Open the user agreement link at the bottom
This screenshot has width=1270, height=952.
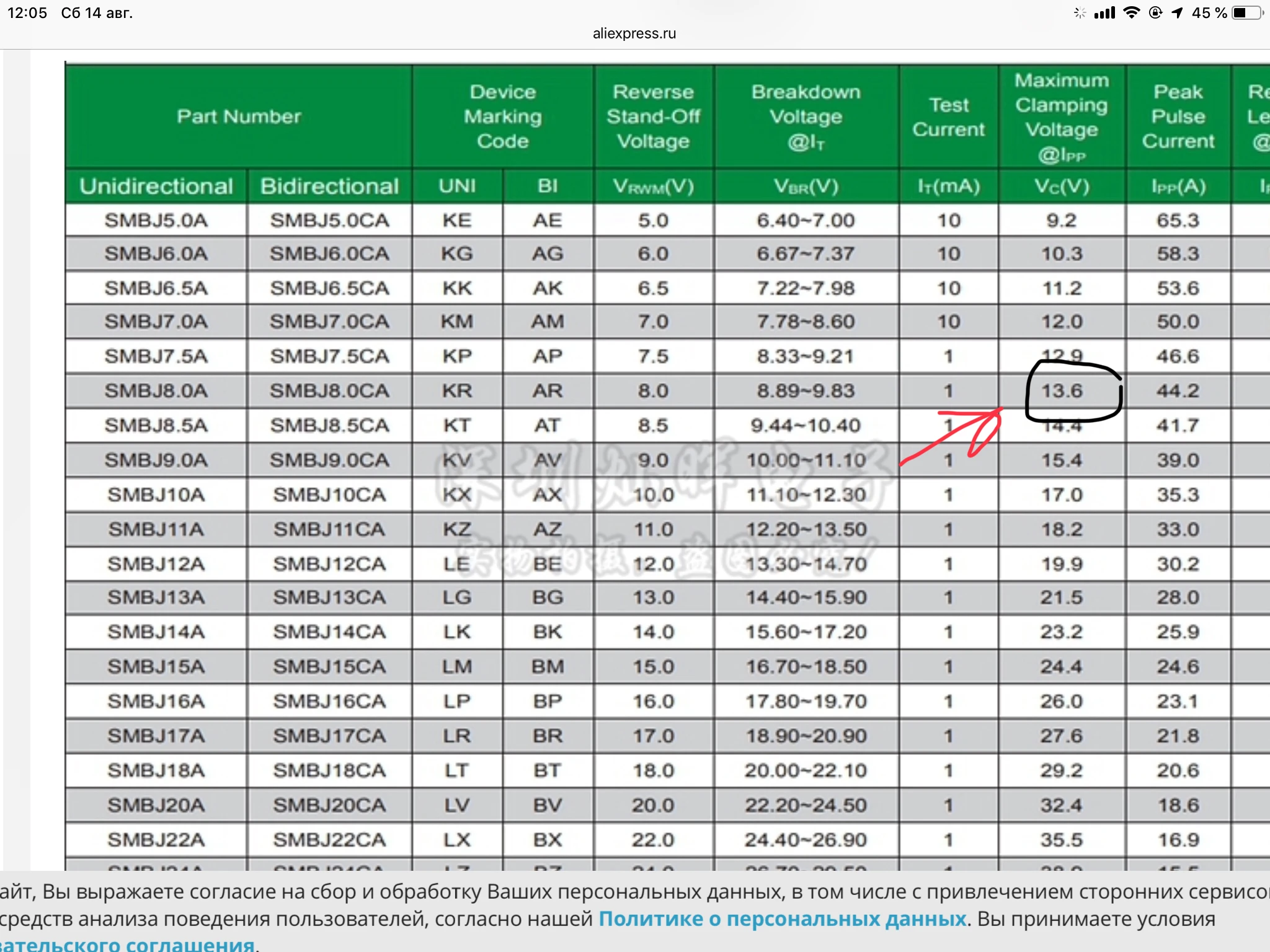127,945
